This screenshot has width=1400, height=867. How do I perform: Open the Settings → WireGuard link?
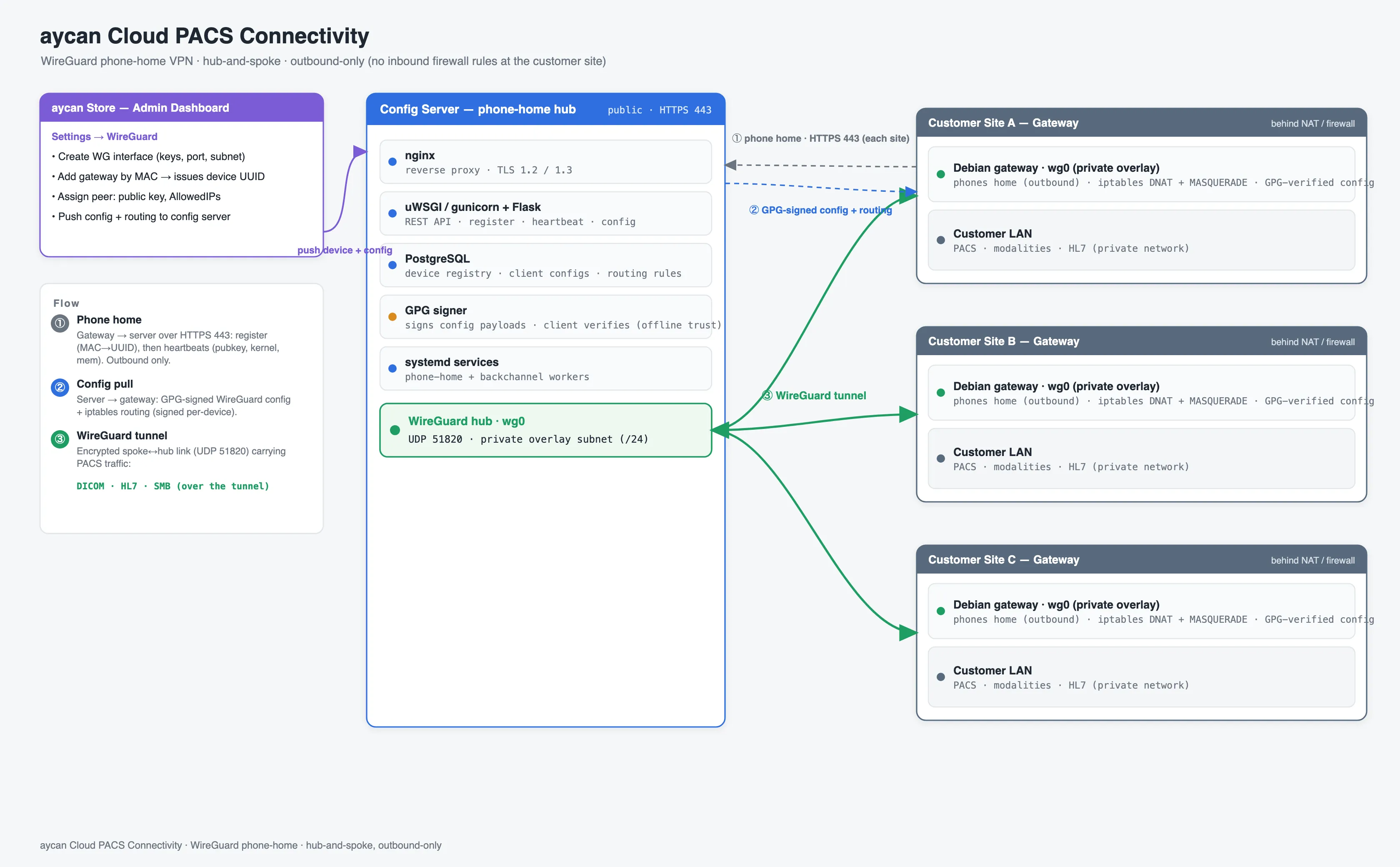(x=104, y=136)
